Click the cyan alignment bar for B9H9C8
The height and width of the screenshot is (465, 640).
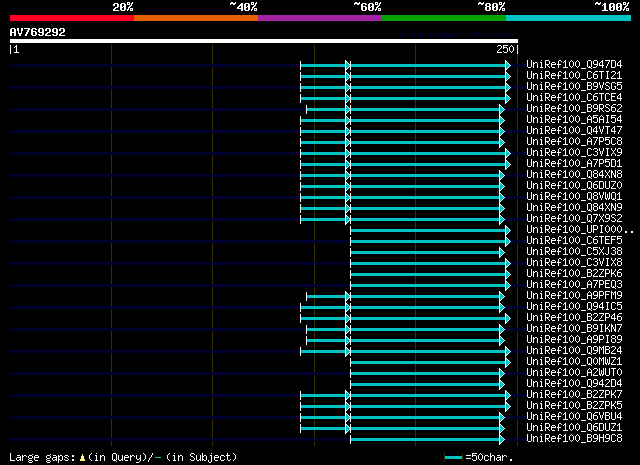click(x=427, y=440)
